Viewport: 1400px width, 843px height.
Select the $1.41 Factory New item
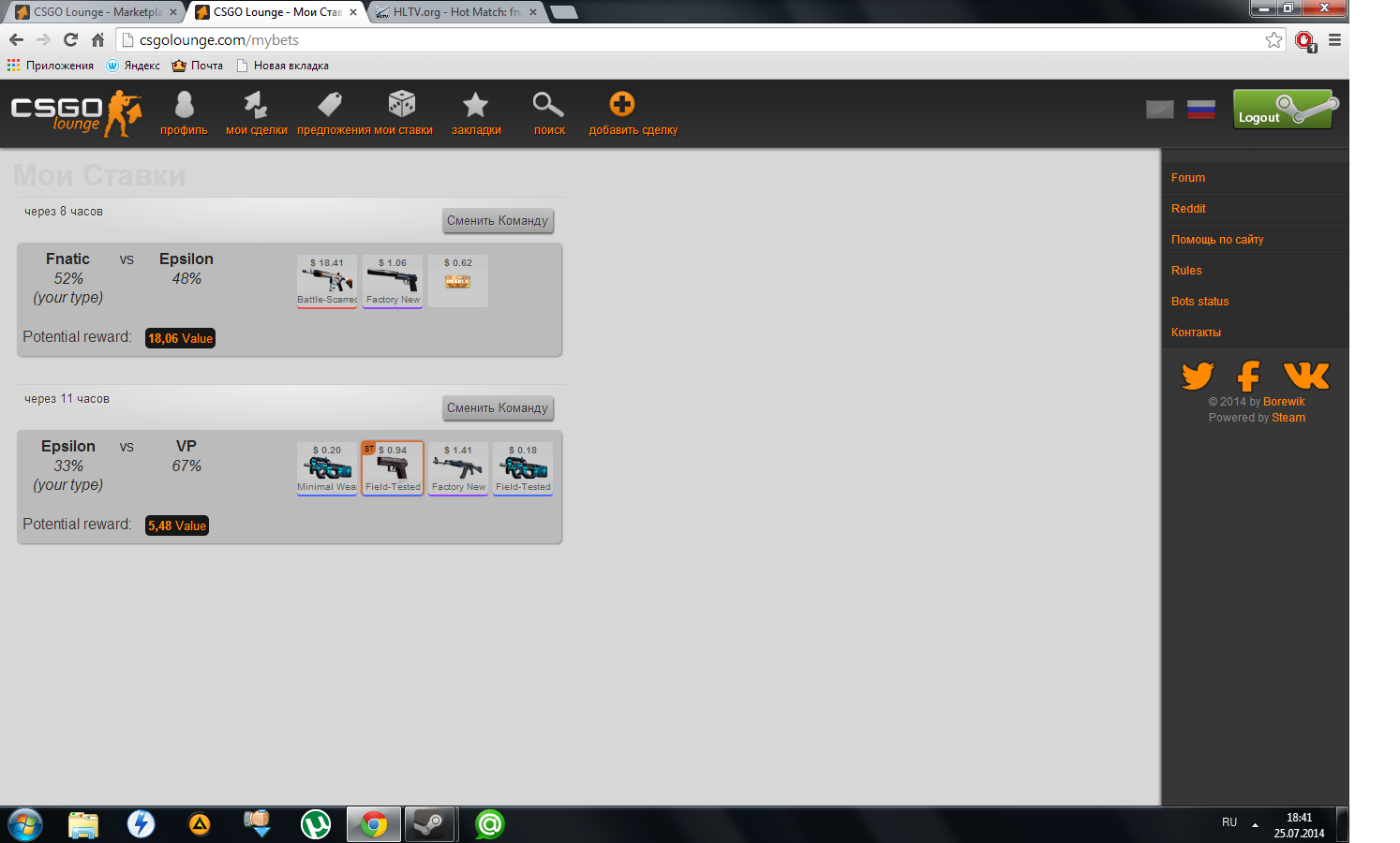(x=458, y=468)
